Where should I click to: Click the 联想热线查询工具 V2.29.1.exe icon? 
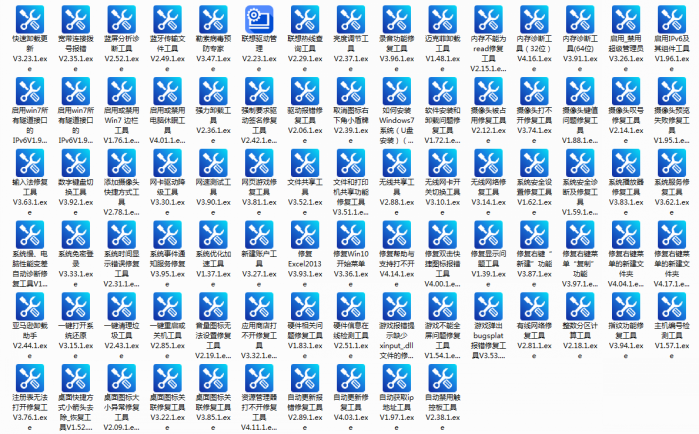305,20
